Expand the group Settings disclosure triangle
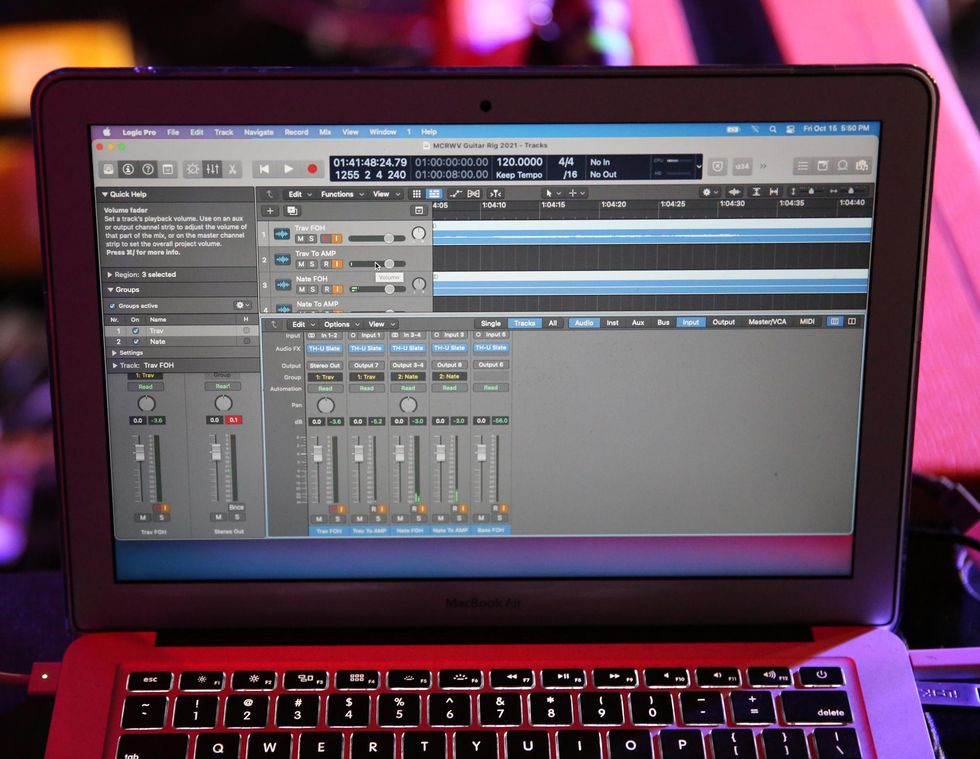The width and height of the screenshot is (980, 759). (114, 353)
